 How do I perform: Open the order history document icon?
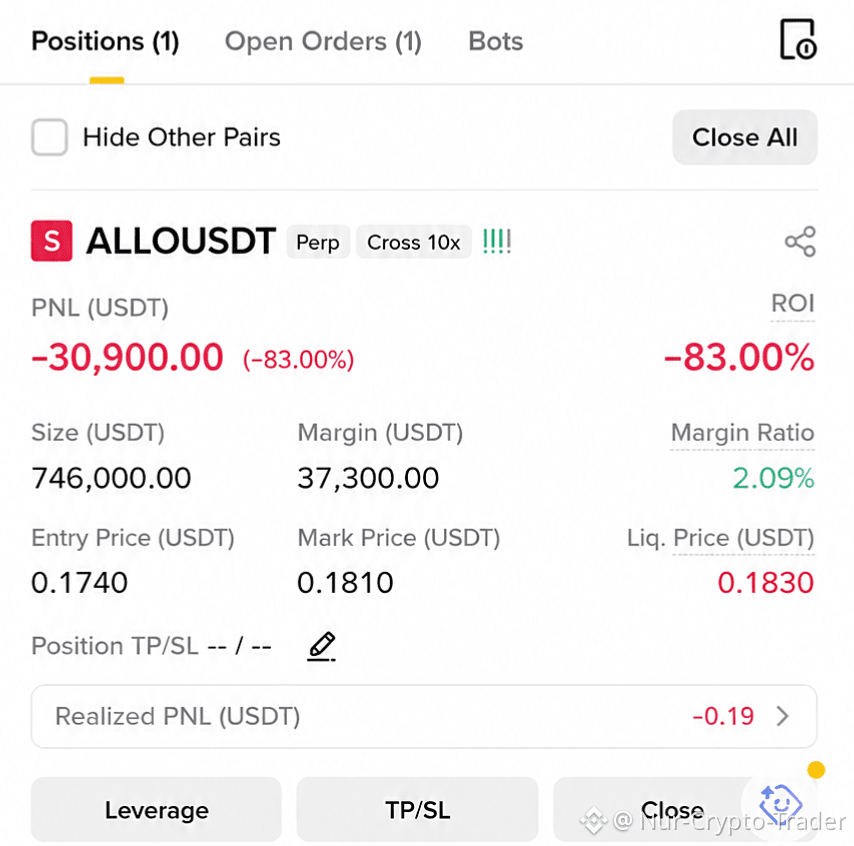coord(798,39)
